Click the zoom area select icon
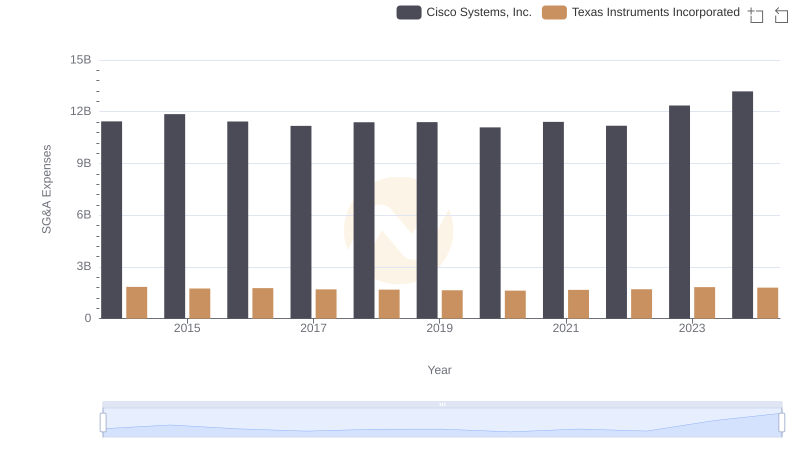This screenshot has width=800, height=461. pyautogui.click(x=756, y=15)
